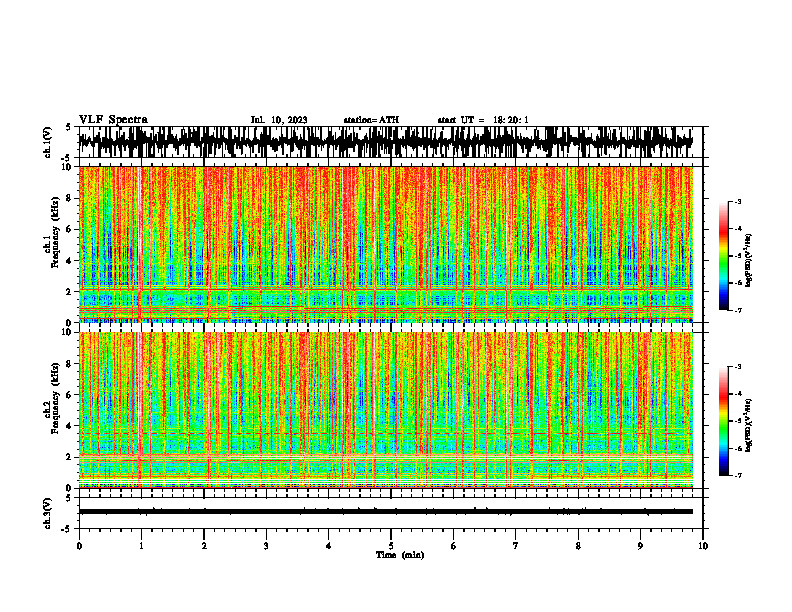This screenshot has width=792, height=612.
Task: Click the last time axis tick label
Action: 703,546
